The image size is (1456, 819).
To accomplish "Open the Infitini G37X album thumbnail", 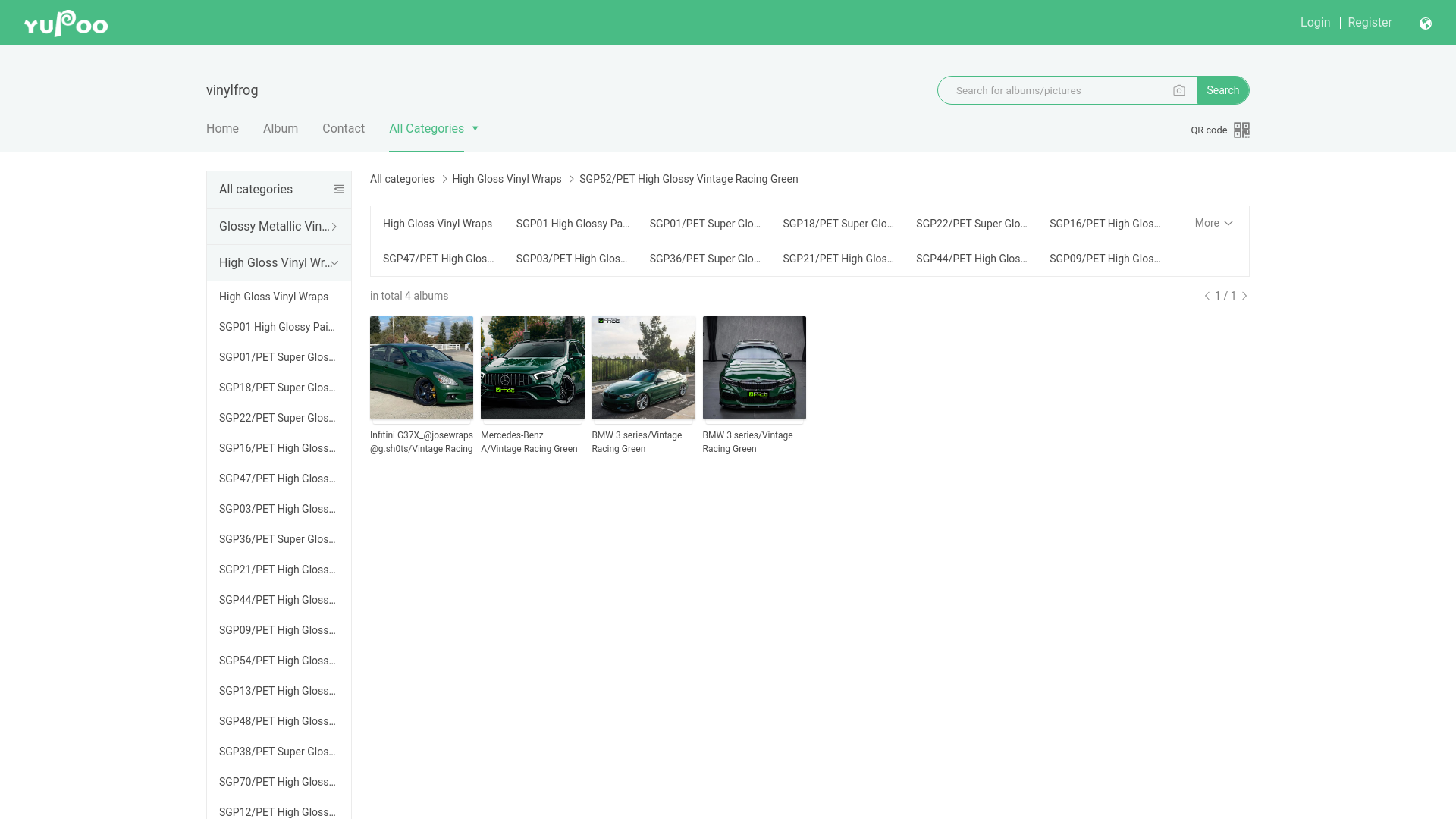I will click(x=422, y=368).
